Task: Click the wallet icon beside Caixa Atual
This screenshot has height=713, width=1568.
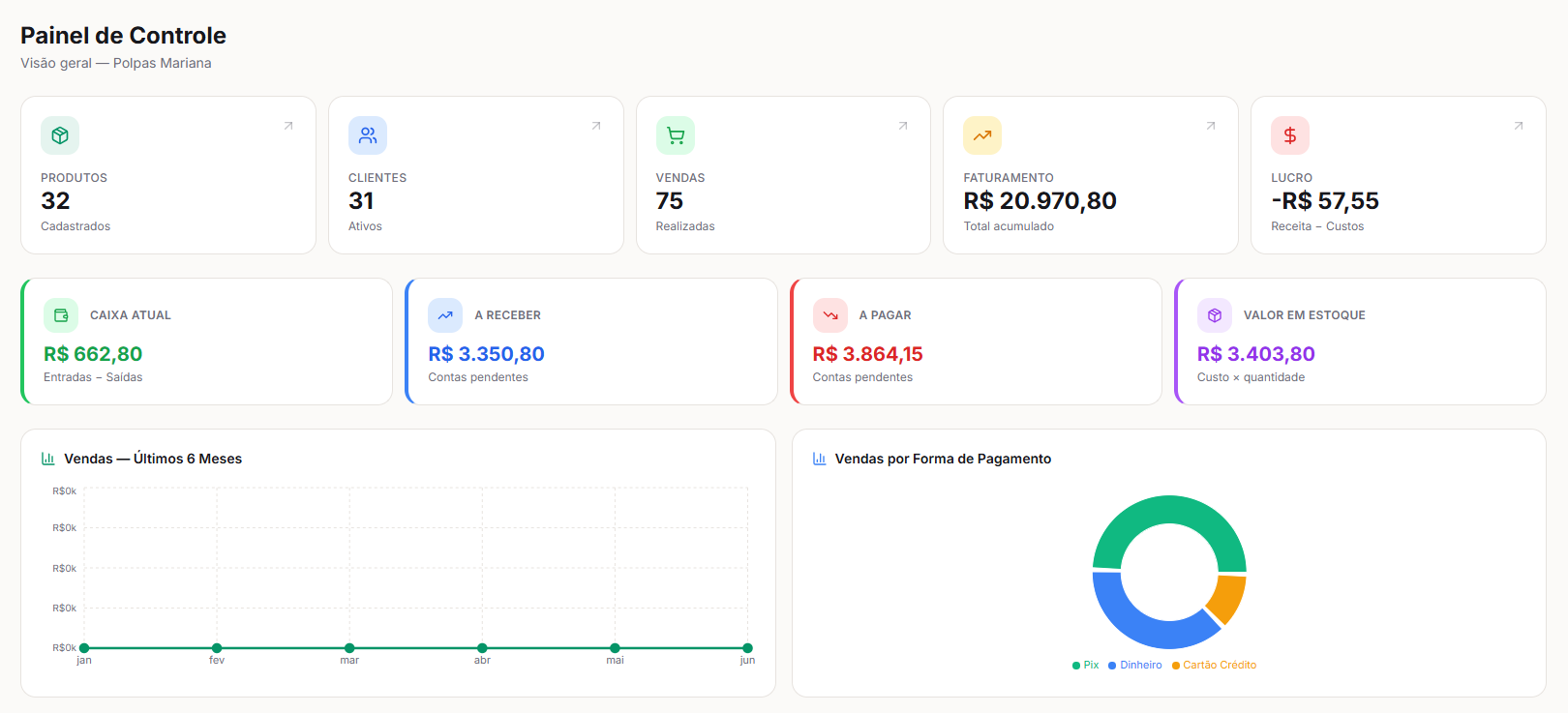Action: coord(61,315)
